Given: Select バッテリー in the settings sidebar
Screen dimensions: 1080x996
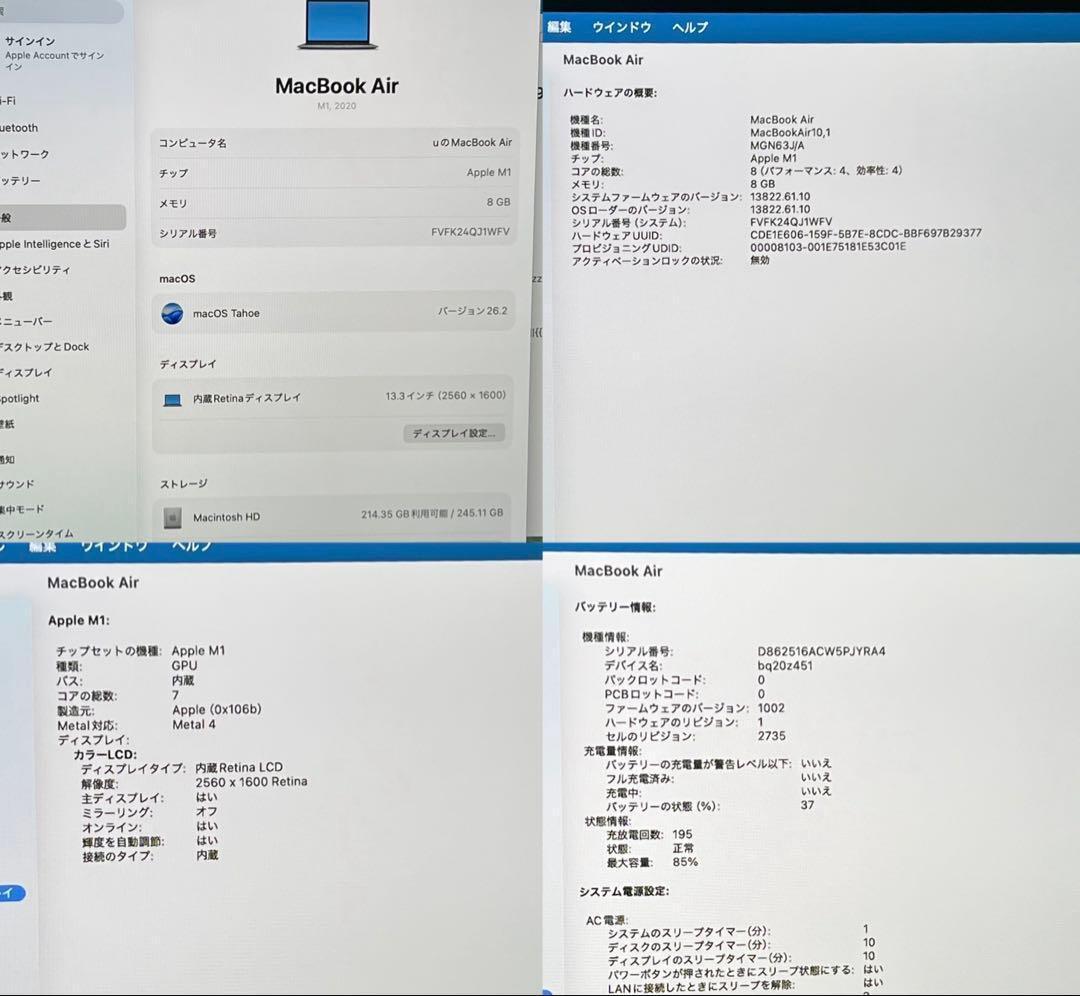Looking at the screenshot, I should (20, 180).
